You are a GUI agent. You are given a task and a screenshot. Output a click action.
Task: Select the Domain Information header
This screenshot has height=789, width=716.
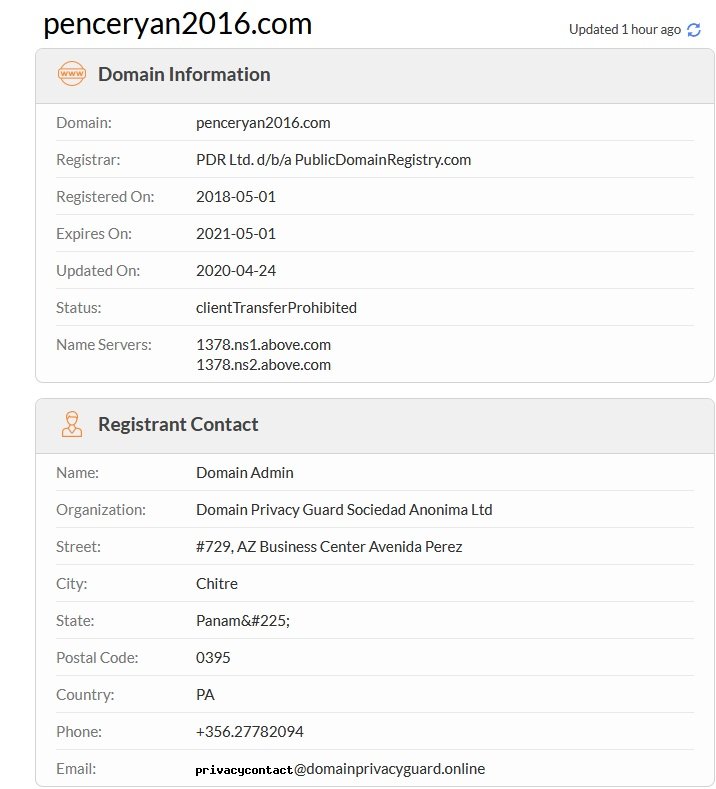pos(184,74)
